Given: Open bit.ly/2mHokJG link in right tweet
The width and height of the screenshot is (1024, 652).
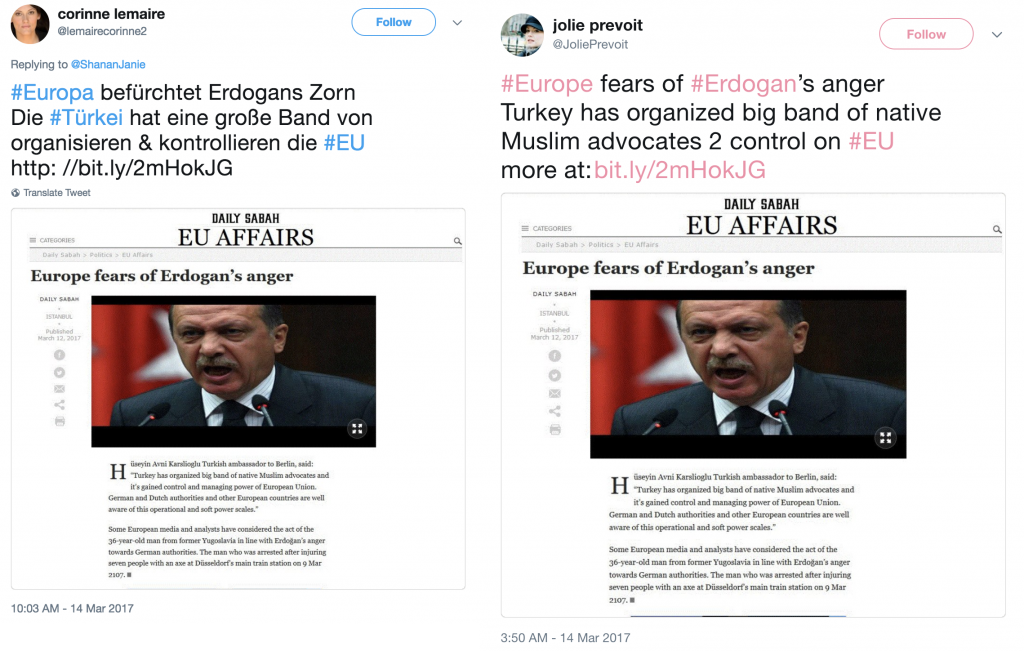Looking at the screenshot, I should (680, 170).
